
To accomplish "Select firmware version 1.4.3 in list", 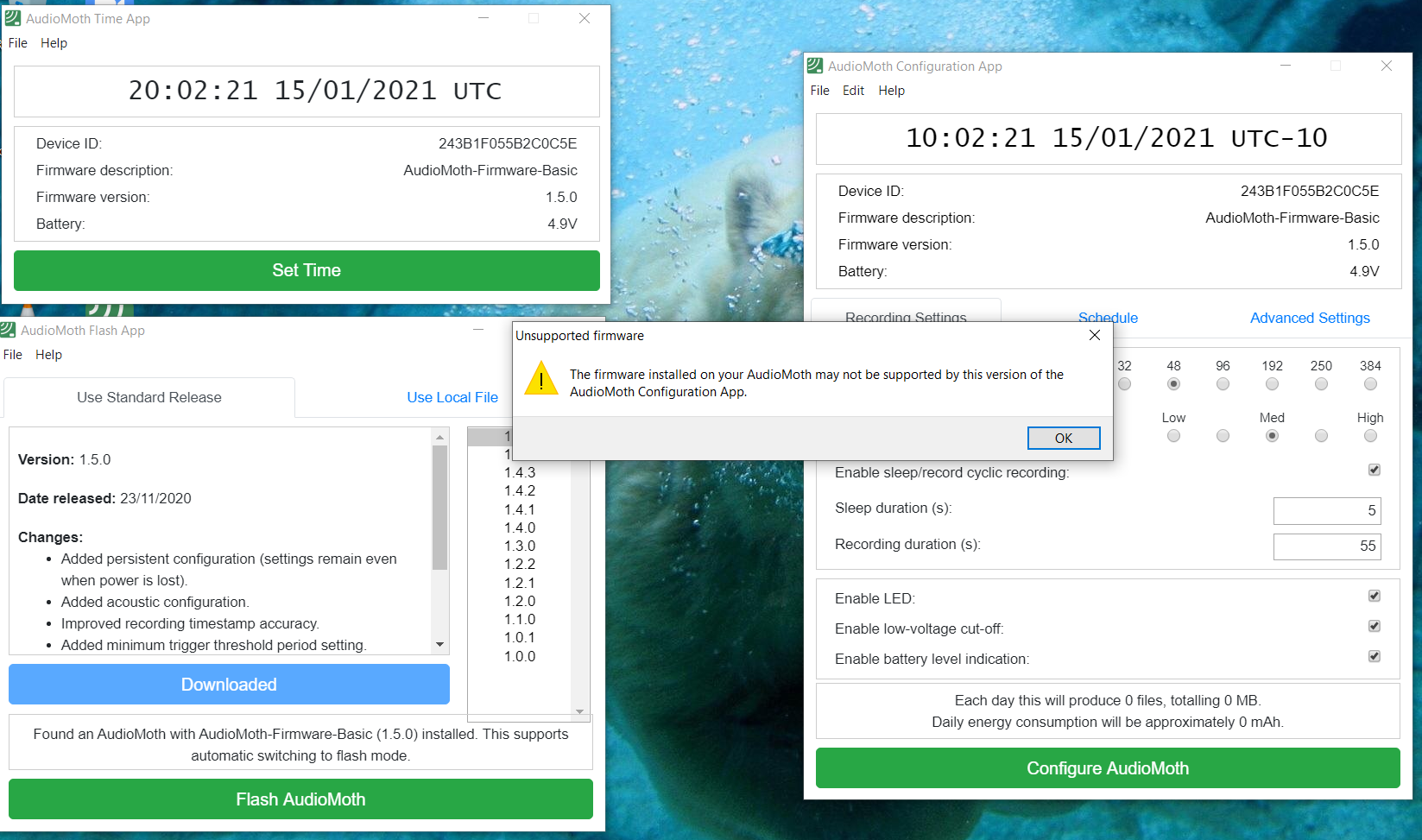I will pos(520,472).
